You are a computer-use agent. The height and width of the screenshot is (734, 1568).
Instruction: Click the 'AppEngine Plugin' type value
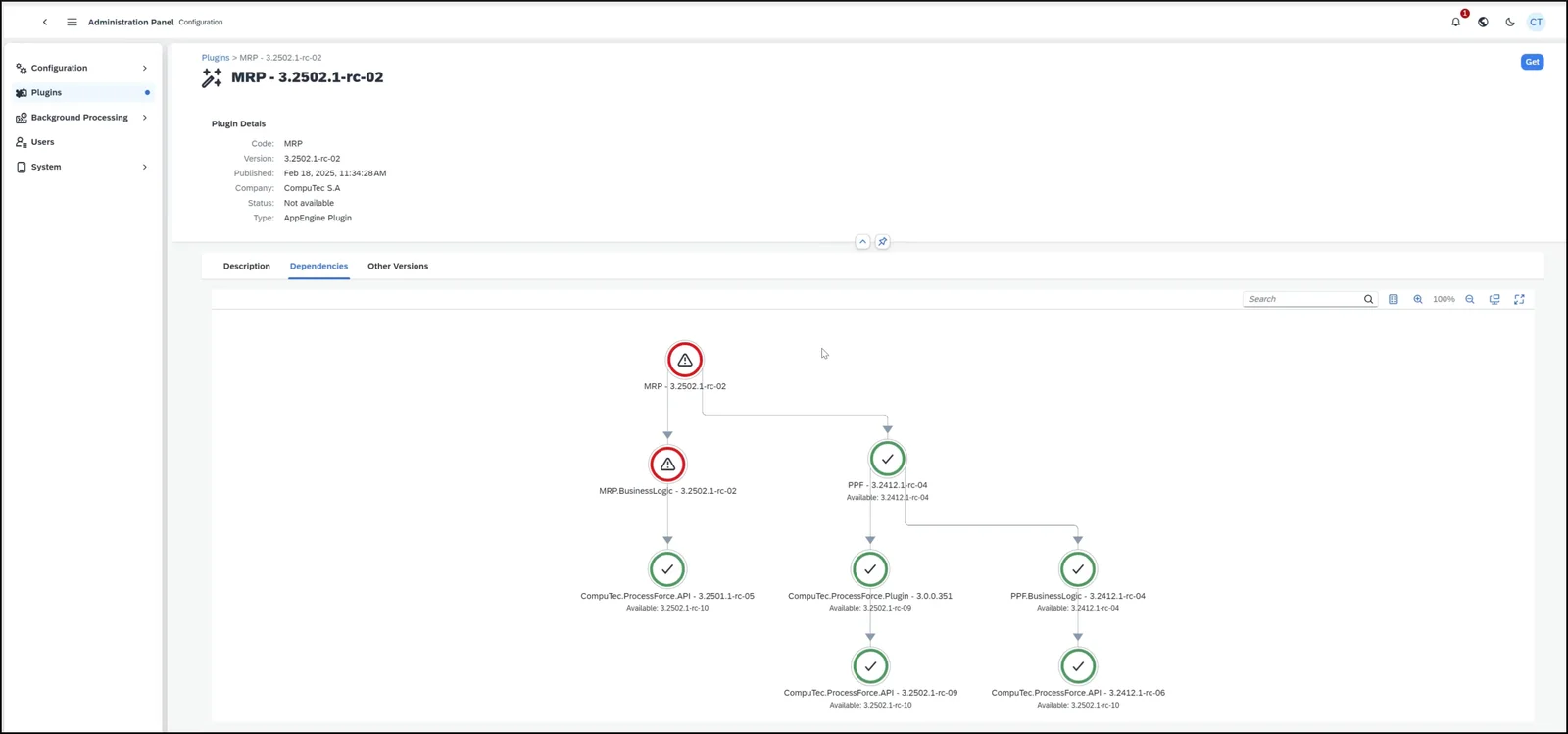point(318,218)
